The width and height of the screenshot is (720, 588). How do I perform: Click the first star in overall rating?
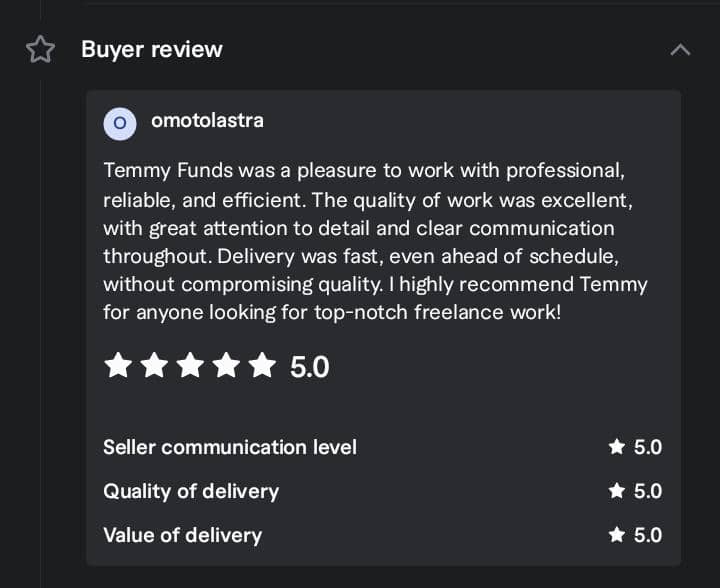(118, 366)
